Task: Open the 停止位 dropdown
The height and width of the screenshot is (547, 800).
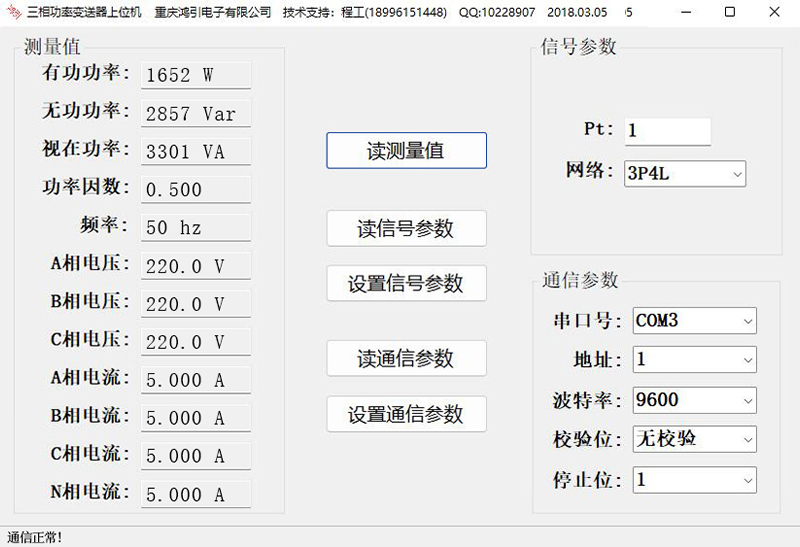Action: [694, 480]
